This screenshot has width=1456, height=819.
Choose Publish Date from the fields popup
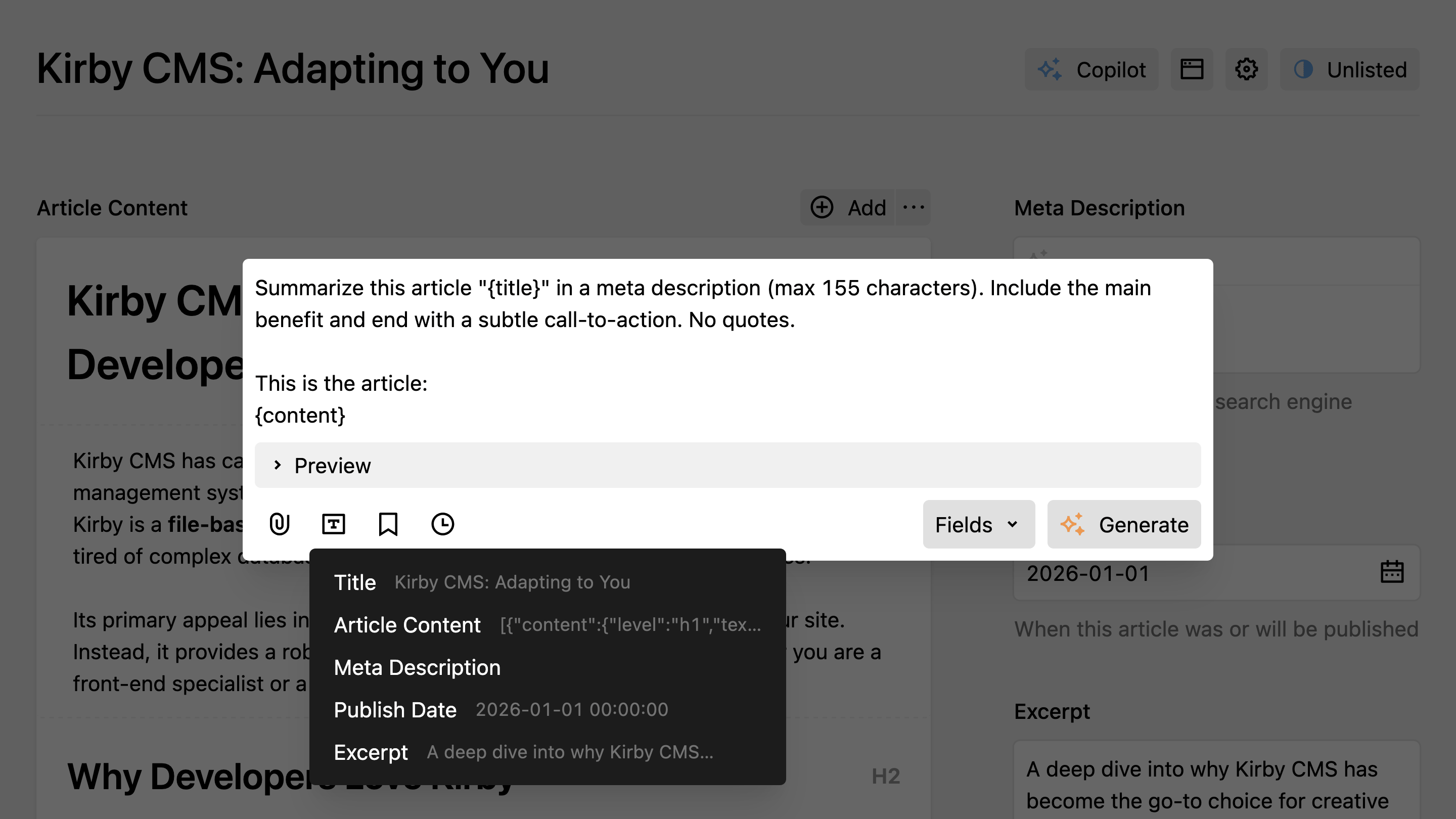click(395, 710)
